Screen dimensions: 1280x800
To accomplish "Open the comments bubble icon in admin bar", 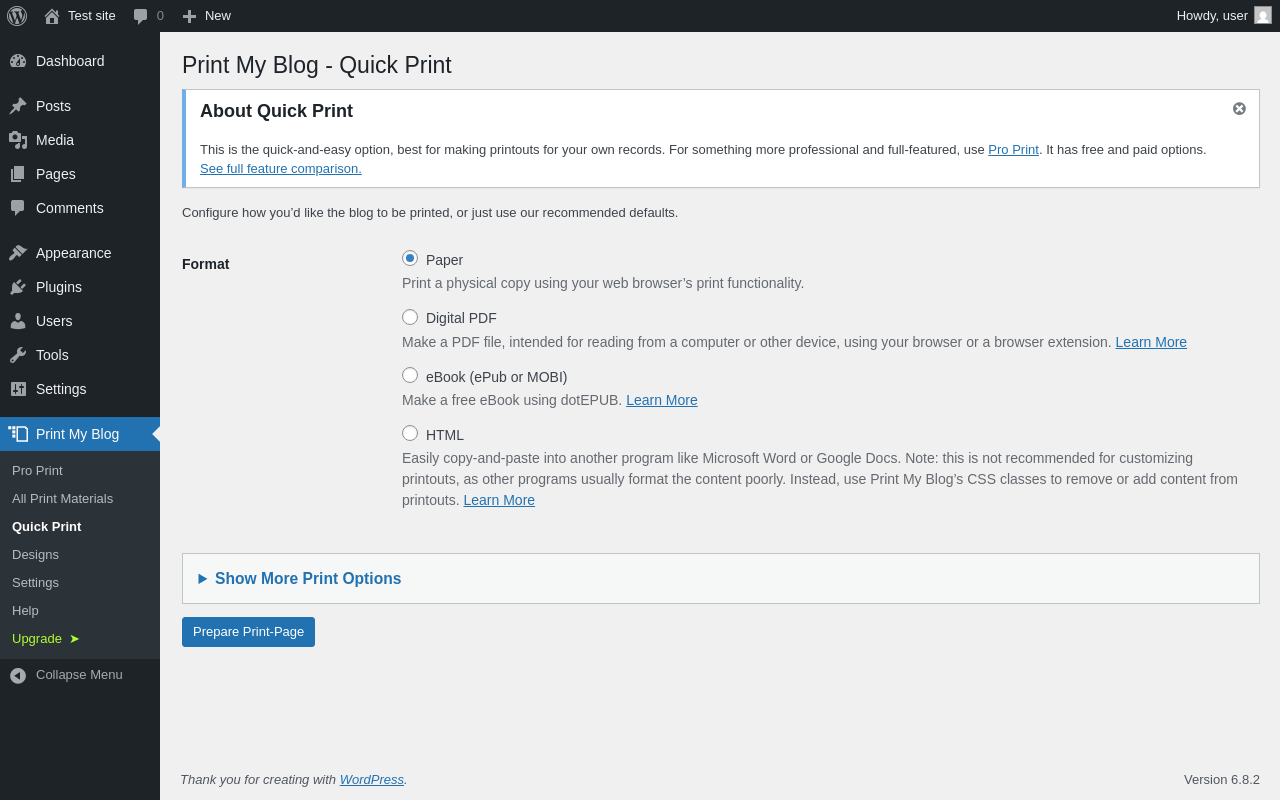I will pyautogui.click(x=141, y=16).
